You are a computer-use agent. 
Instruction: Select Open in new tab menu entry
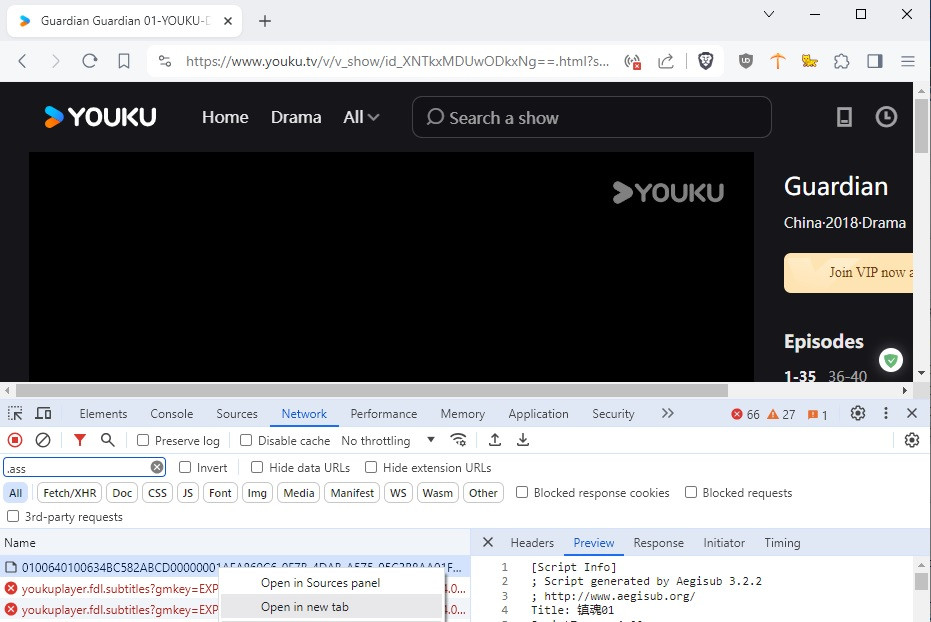(x=305, y=607)
